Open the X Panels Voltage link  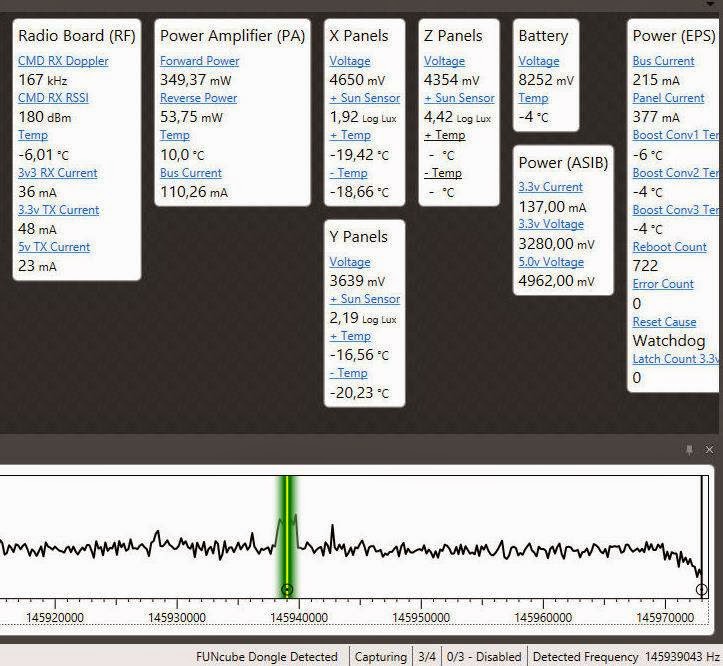tap(350, 61)
